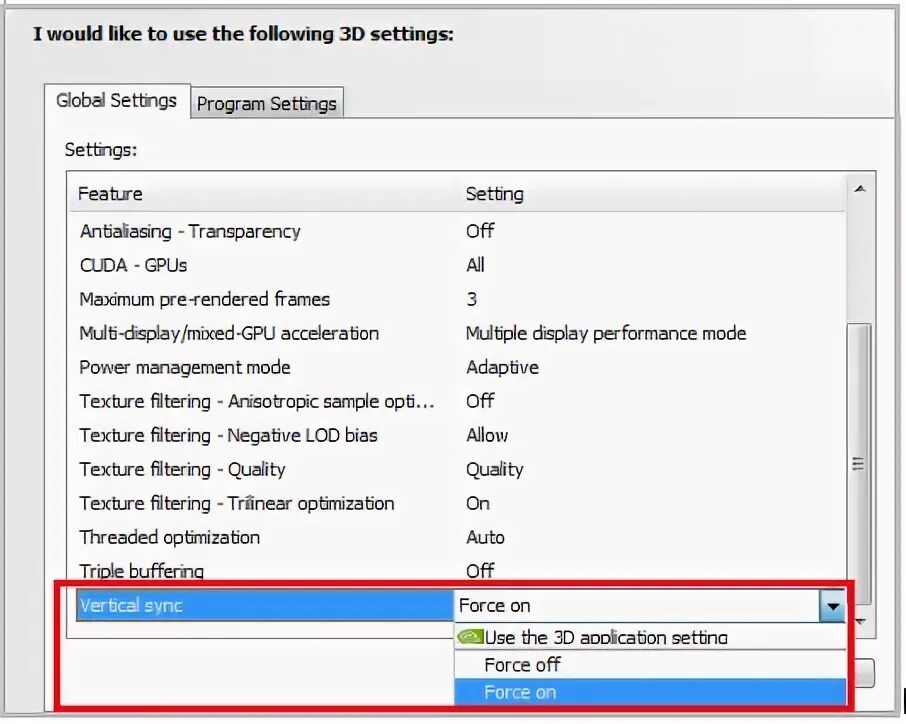Switch to the Program Settings tab
Screen dimensions: 906x724
(267, 103)
